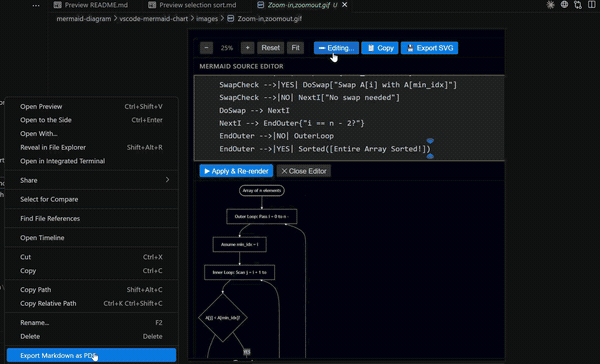Switch to Preview selection sort.md tab
Viewport: 600px width, 364px height.
pyautogui.click(x=192, y=5)
